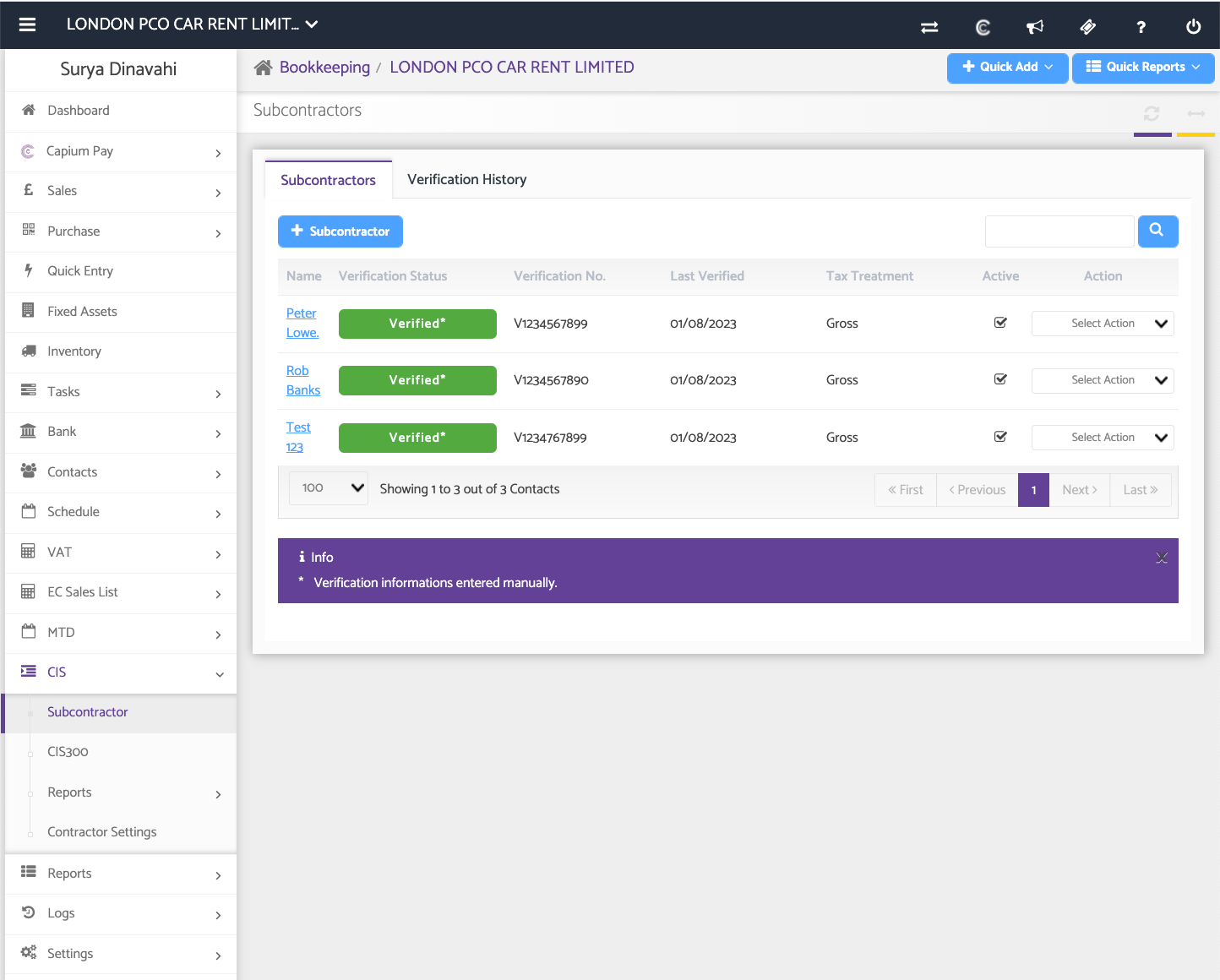Expand the Sales menu in the sidebar
The height and width of the screenshot is (980, 1220).
click(x=121, y=191)
